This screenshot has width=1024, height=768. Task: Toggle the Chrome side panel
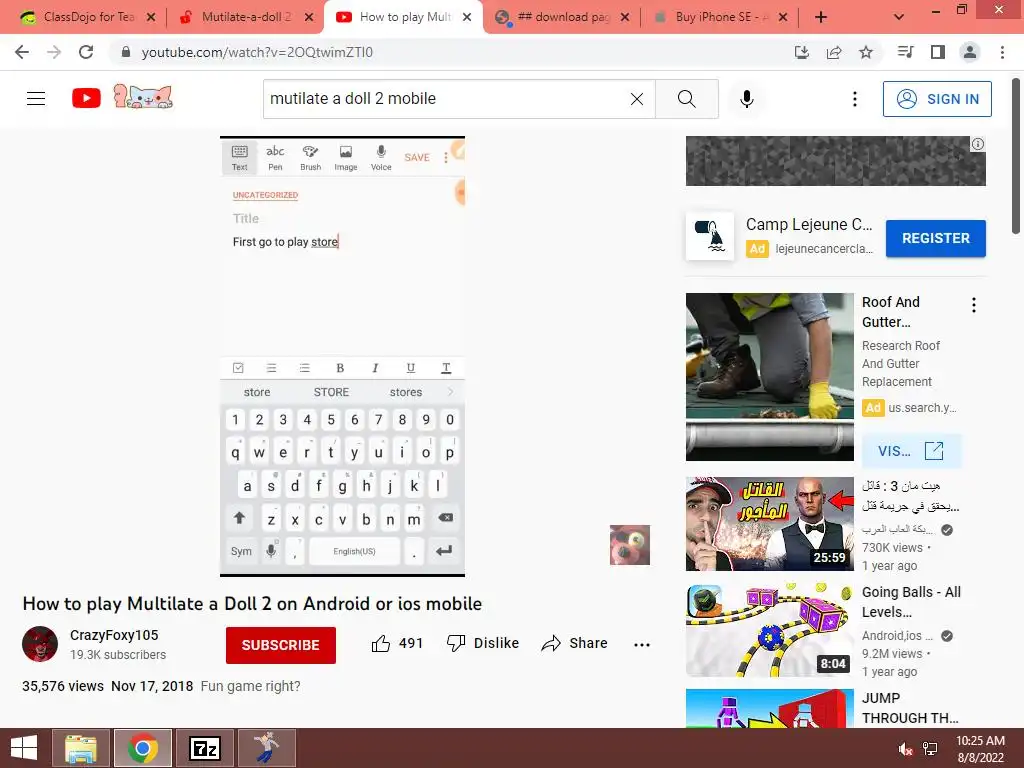(x=938, y=52)
